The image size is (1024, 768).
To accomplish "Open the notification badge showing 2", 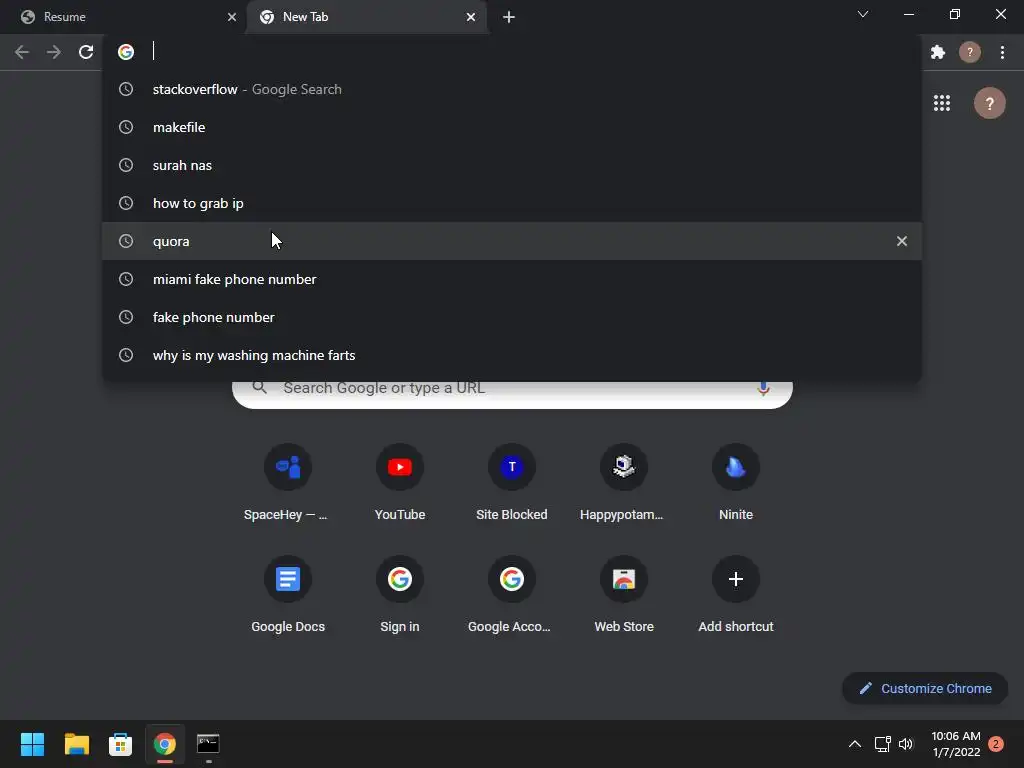I will coord(996,744).
